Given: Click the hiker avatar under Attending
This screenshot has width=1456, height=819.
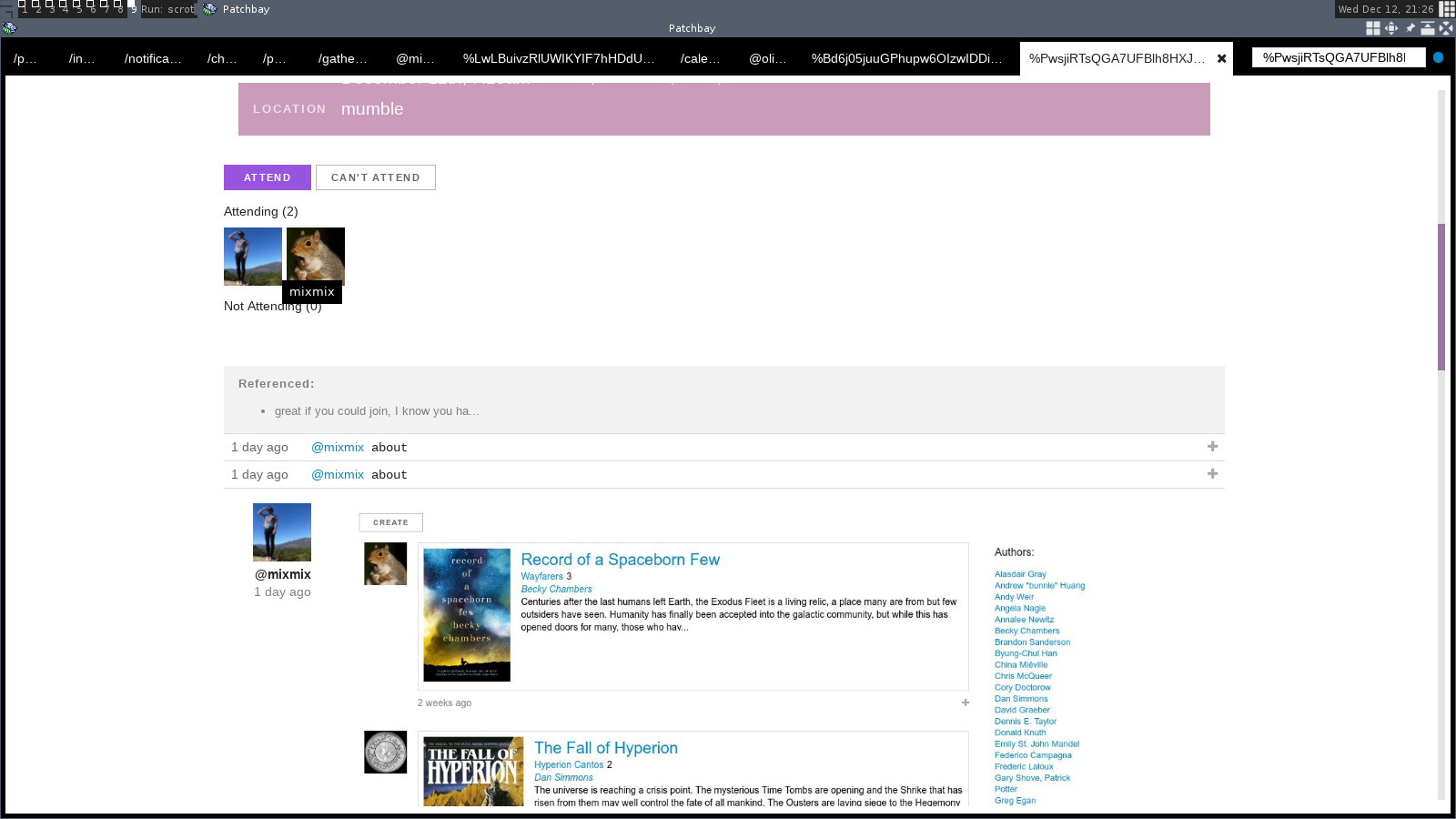Looking at the screenshot, I should pos(253,257).
